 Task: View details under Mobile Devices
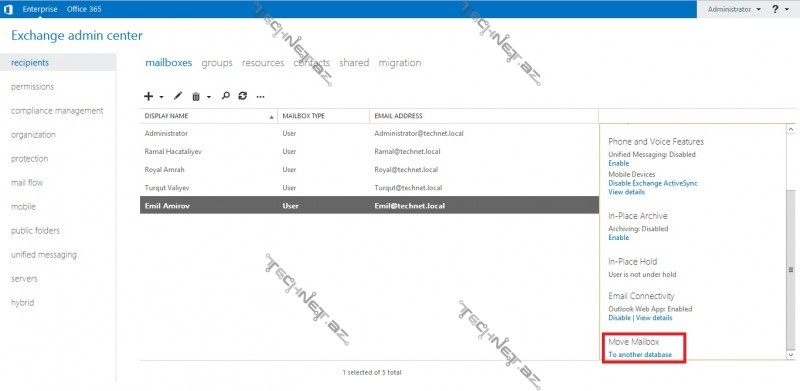[x=627, y=192]
